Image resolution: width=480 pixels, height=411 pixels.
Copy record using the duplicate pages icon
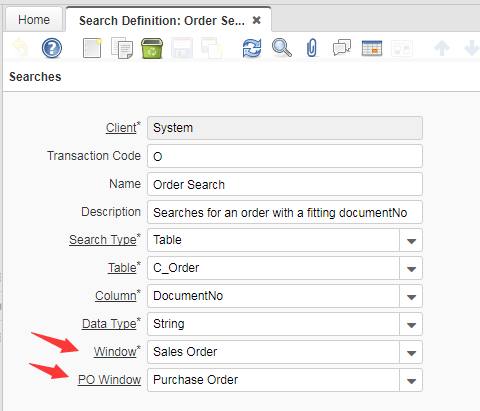[x=122, y=48]
